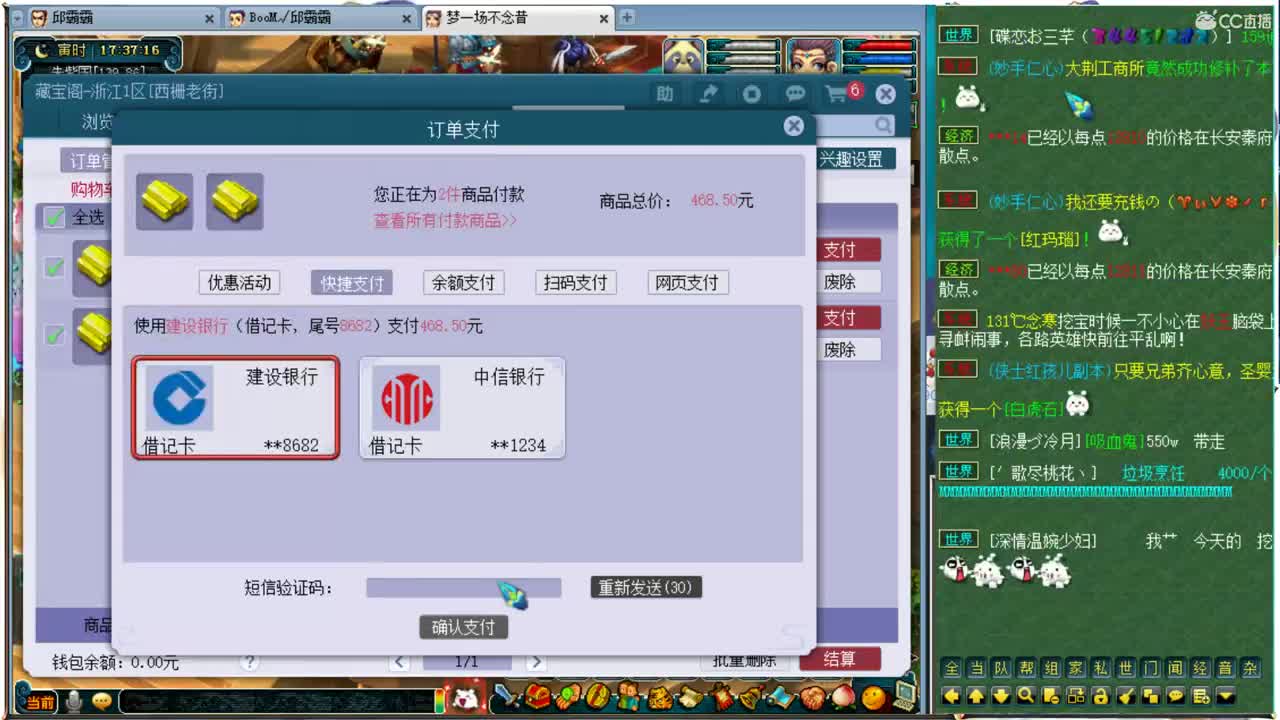
Task: Switch to the 快捷支付 tab
Action: [352, 282]
